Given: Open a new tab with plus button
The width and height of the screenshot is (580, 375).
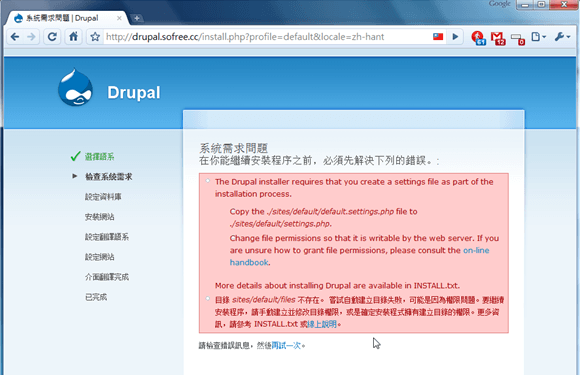Looking at the screenshot, I should click(x=136, y=18).
